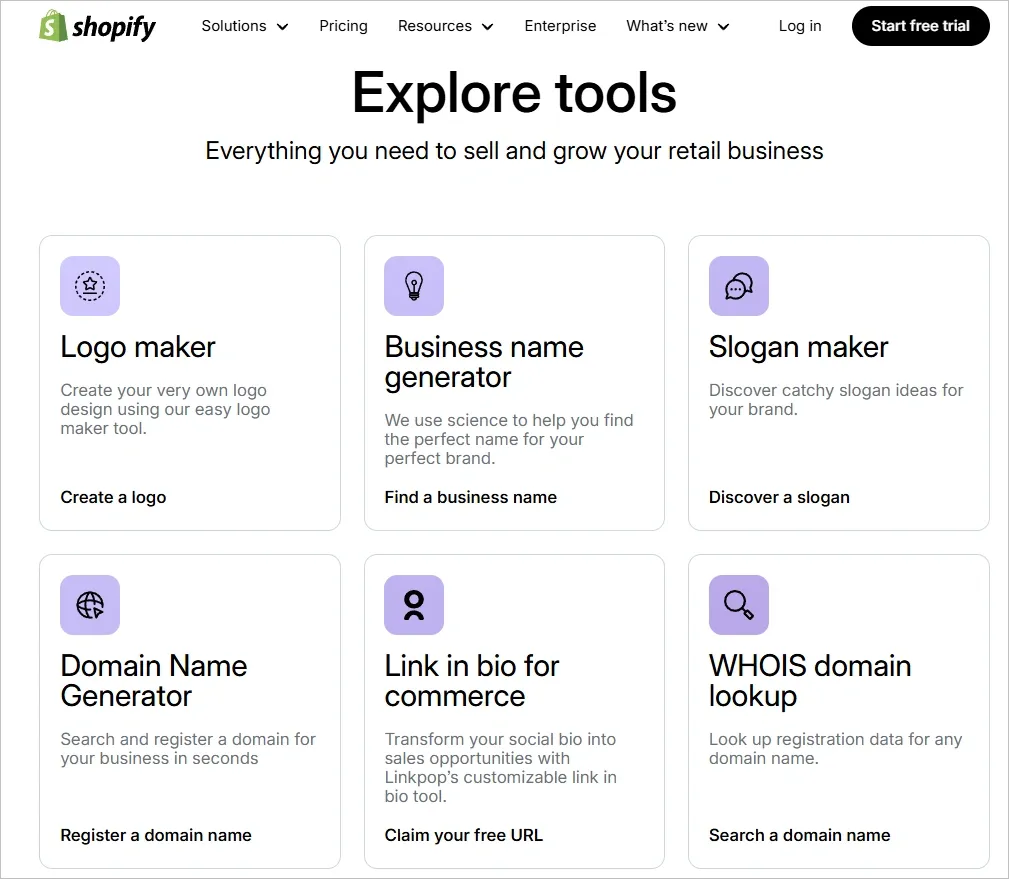Open the Log in page
This screenshot has height=879, width=1009.
(800, 26)
